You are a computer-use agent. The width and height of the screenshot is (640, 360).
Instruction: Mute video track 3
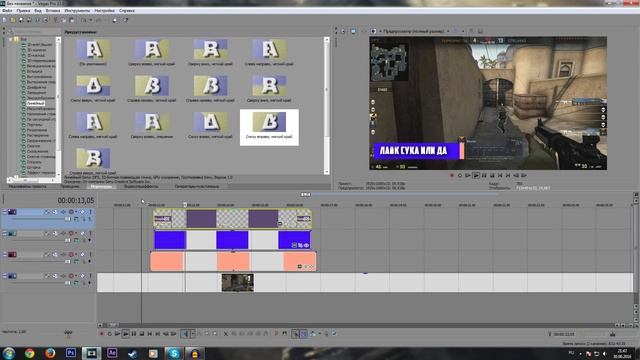coord(82,254)
